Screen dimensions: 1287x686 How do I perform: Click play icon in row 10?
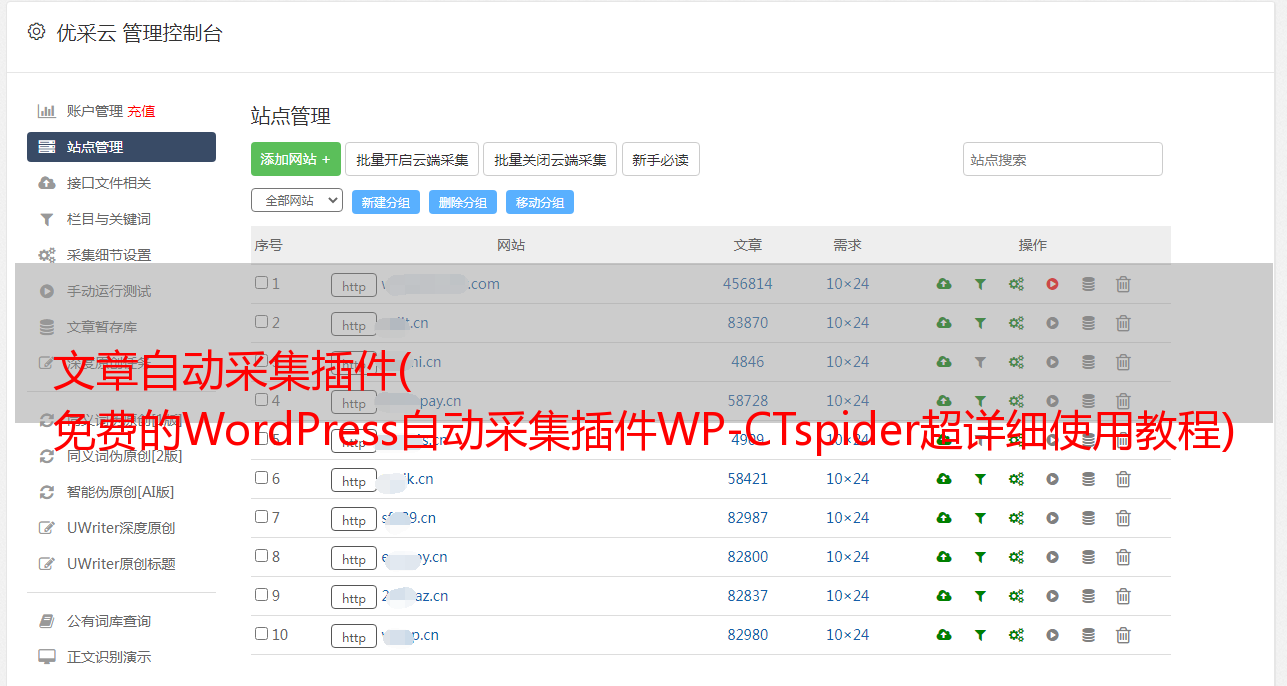1052,635
